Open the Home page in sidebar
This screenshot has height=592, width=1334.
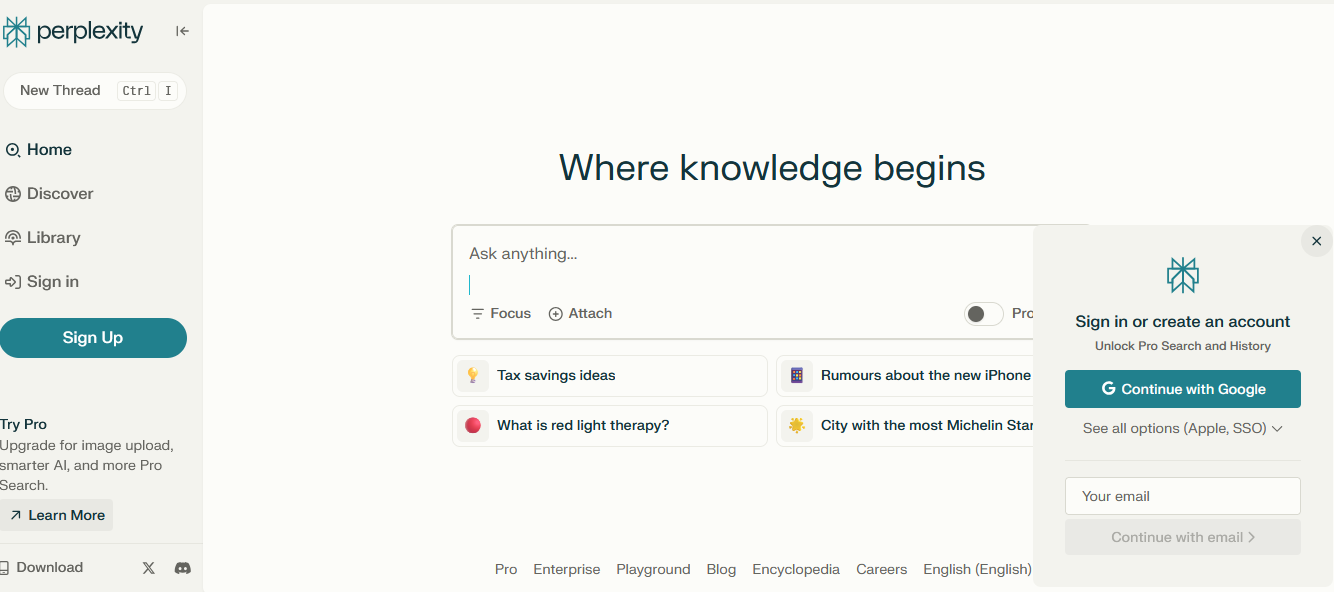coord(39,150)
